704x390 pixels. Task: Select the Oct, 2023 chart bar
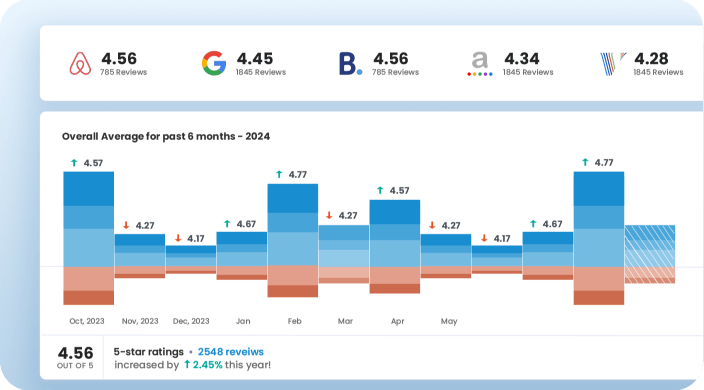click(88, 238)
